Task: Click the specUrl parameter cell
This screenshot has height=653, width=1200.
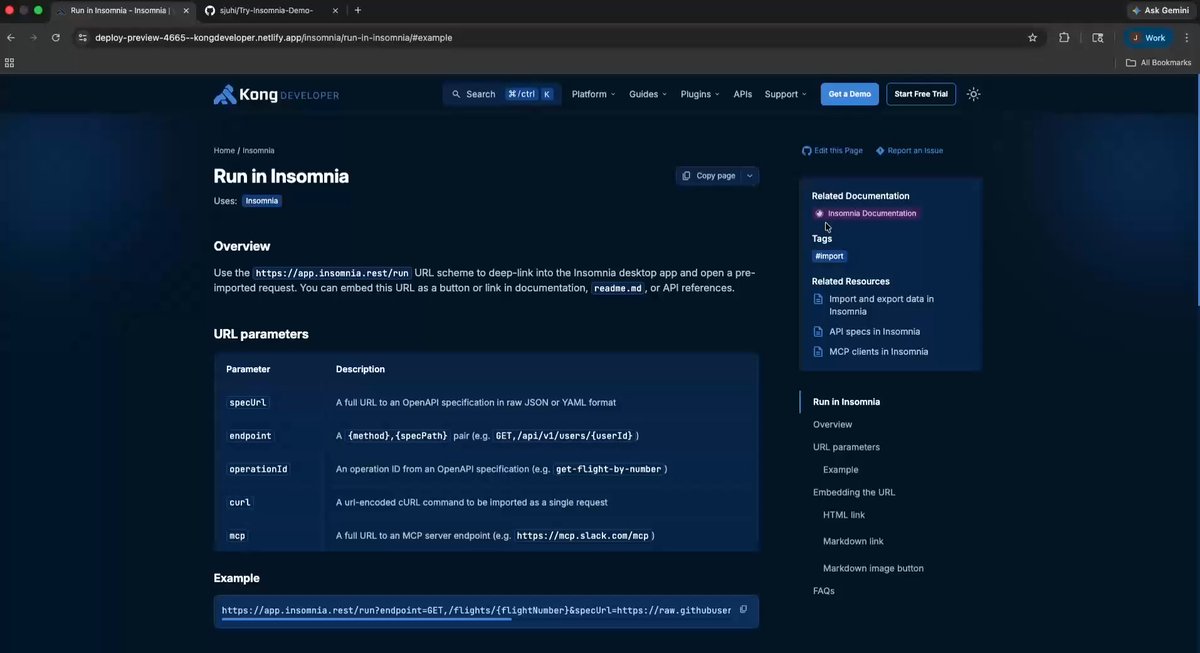Action: [248, 403]
